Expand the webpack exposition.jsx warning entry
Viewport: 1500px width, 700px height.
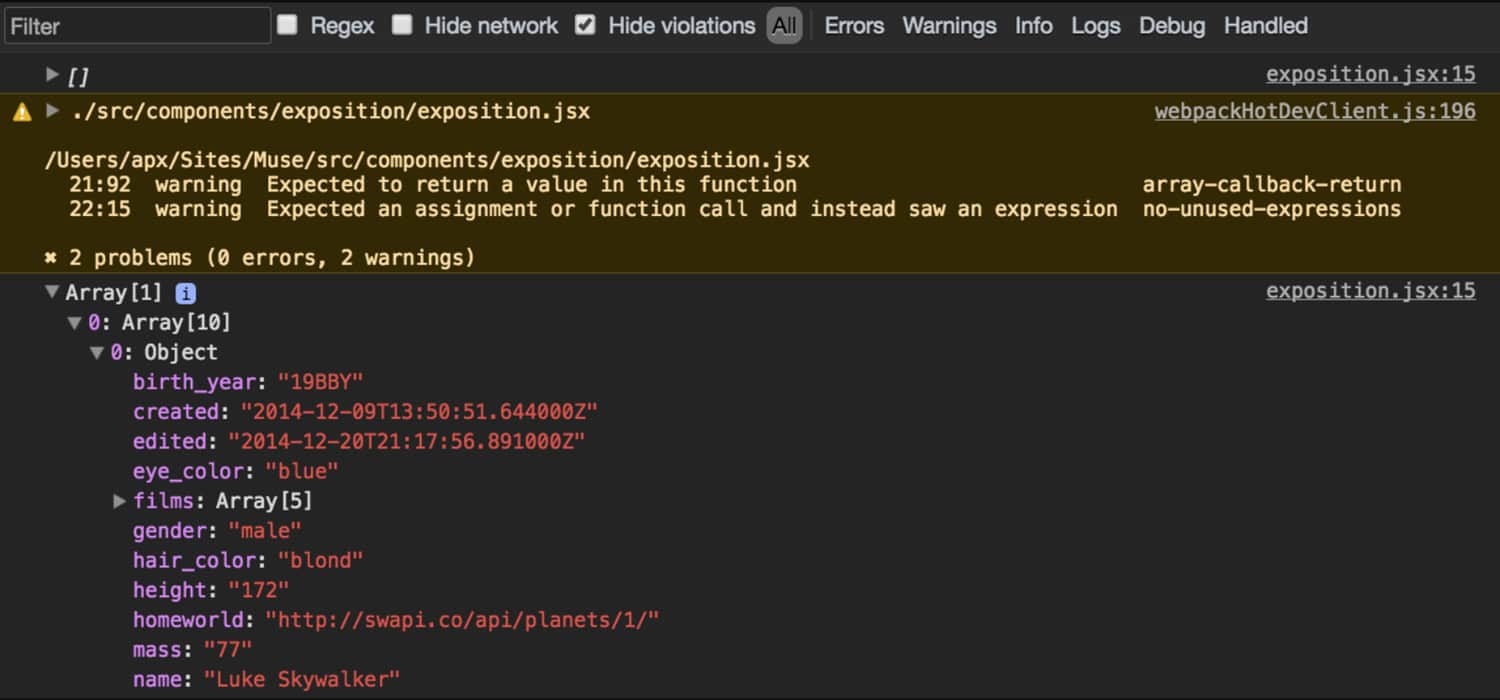coord(52,111)
